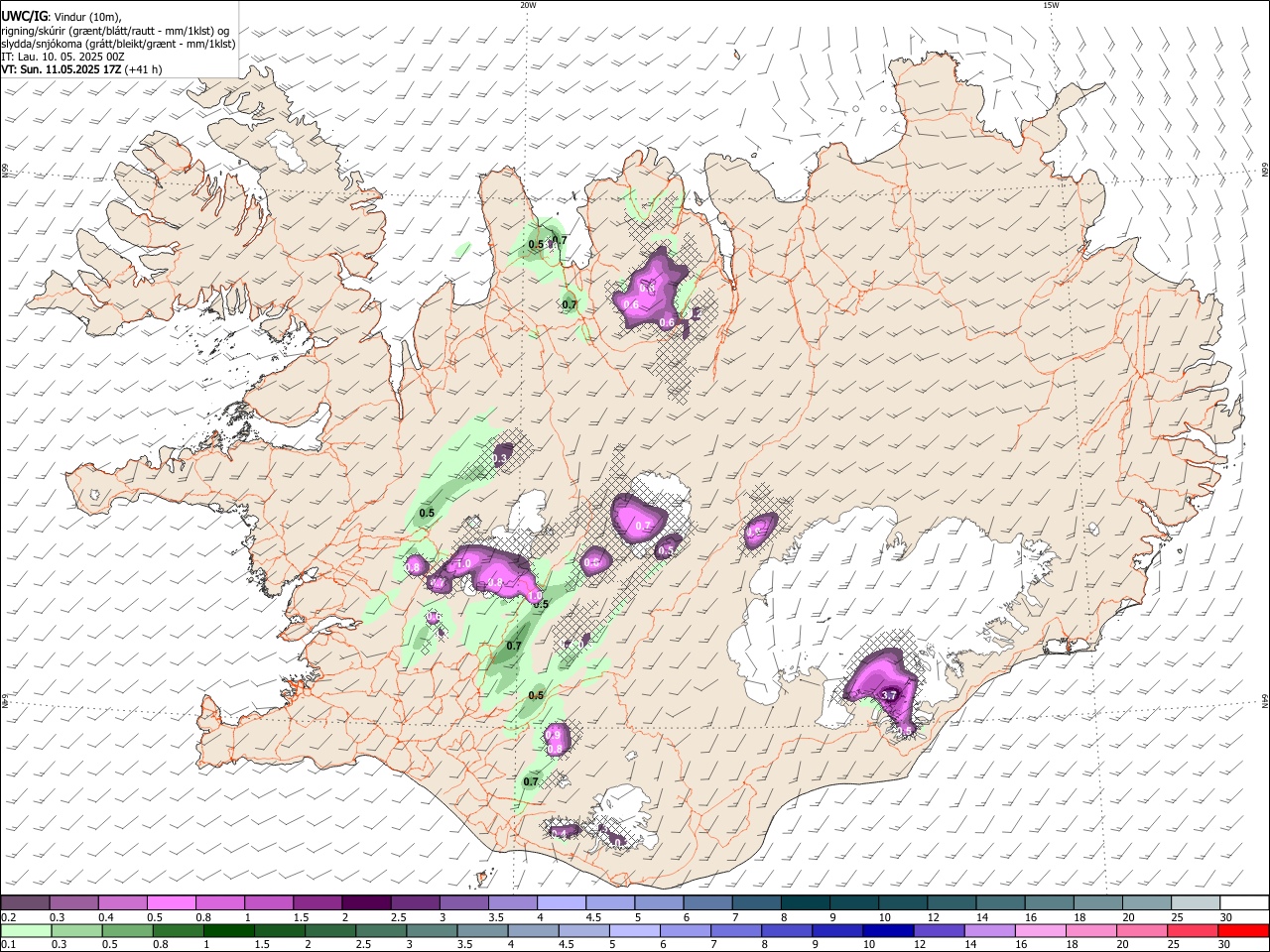
Task: Pick the upper legend swatch starting at 1.5
Action: 317,903
